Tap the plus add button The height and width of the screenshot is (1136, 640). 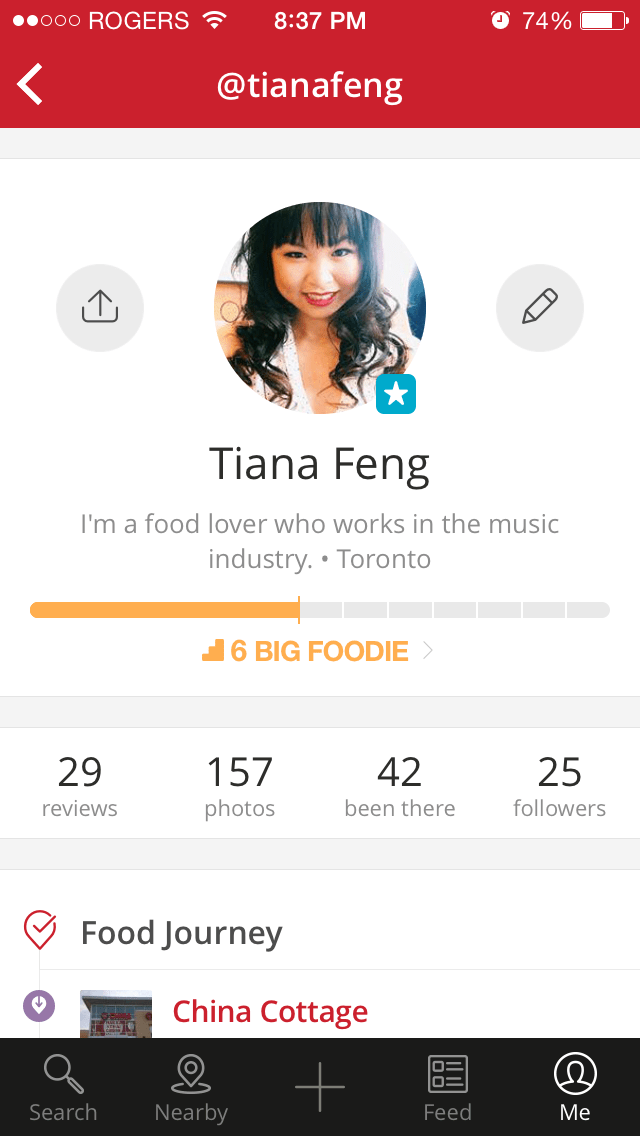pyautogui.click(x=320, y=1087)
